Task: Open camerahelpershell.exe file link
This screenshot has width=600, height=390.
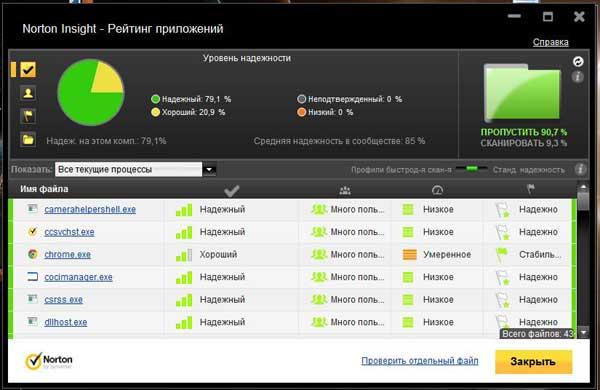Action: (x=90, y=209)
